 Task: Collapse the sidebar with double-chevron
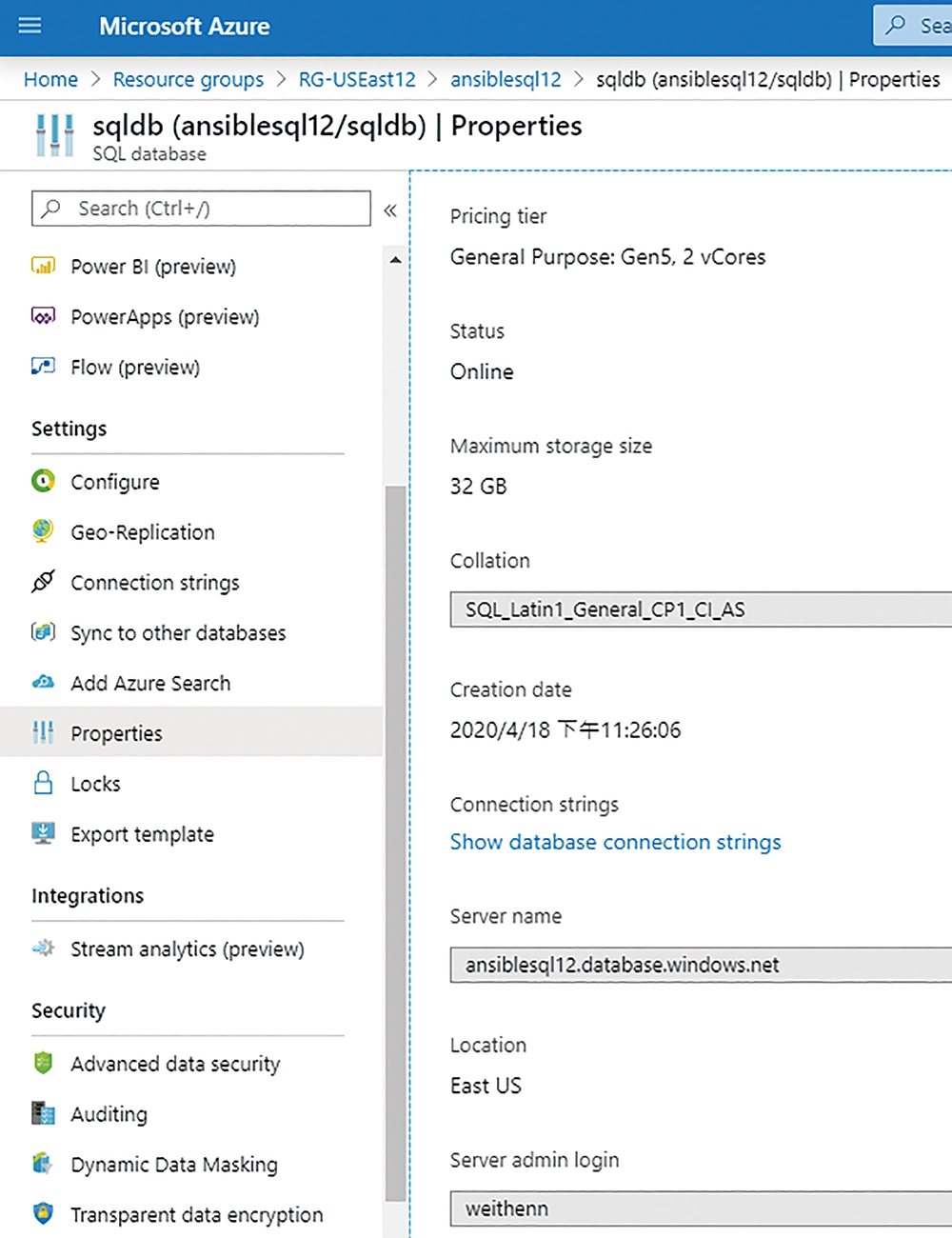click(x=390, y=210)
